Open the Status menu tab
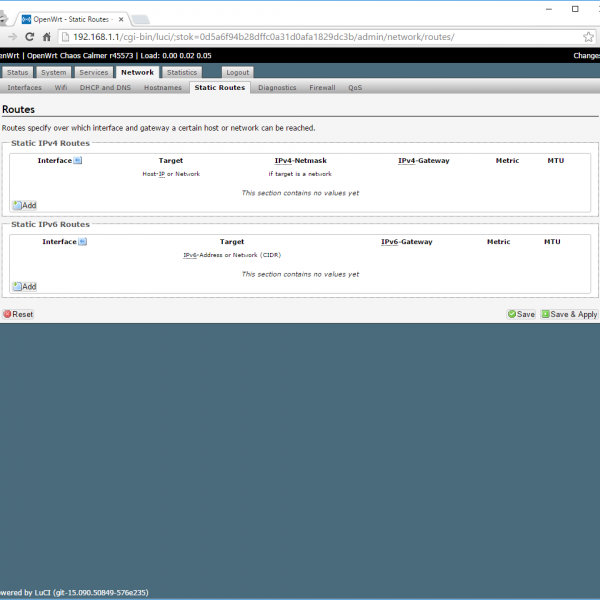Image resolution: width=600 pixels, height=600 pixels. point(17,73)
